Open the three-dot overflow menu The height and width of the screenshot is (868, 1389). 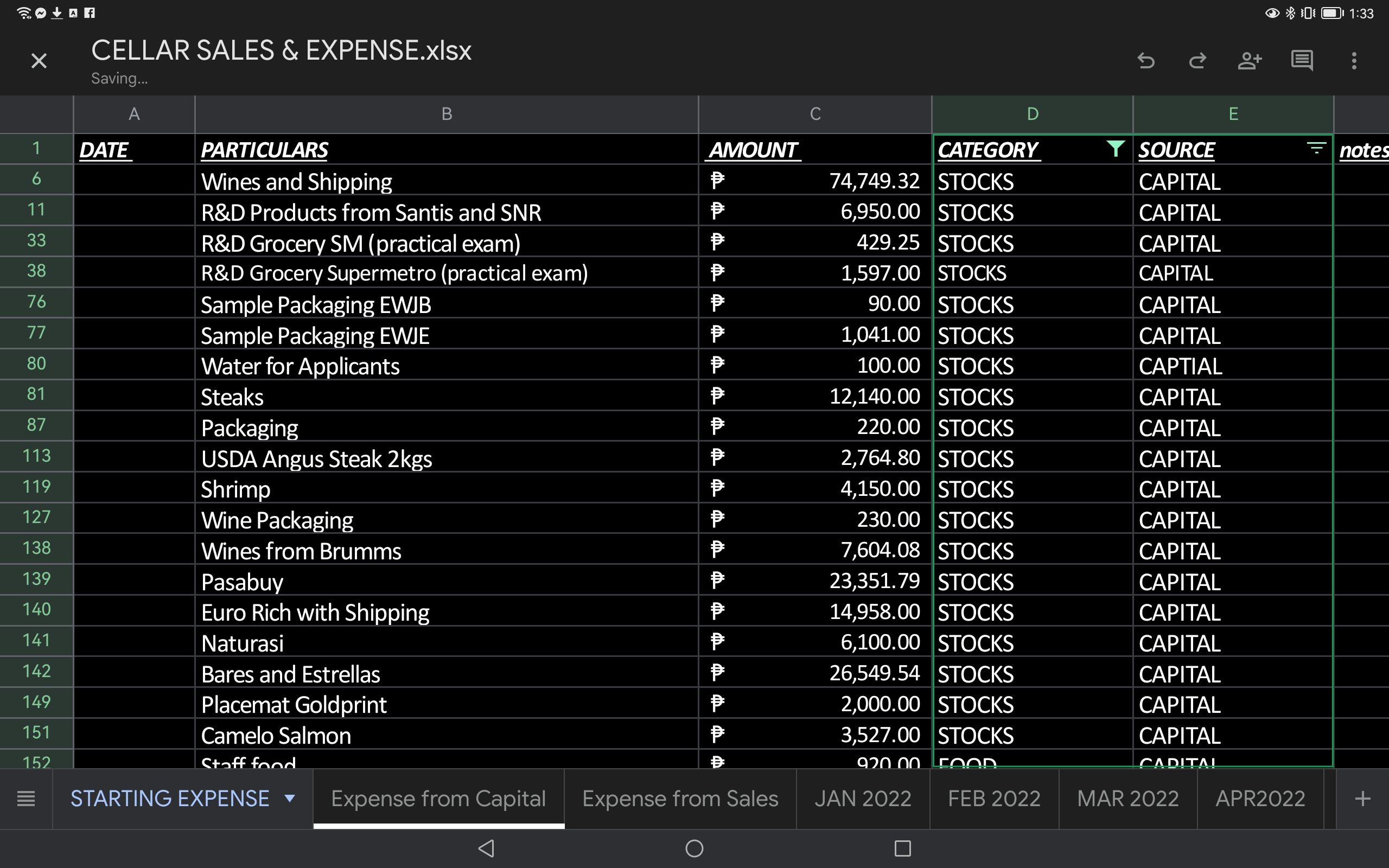coord(1354,60)
